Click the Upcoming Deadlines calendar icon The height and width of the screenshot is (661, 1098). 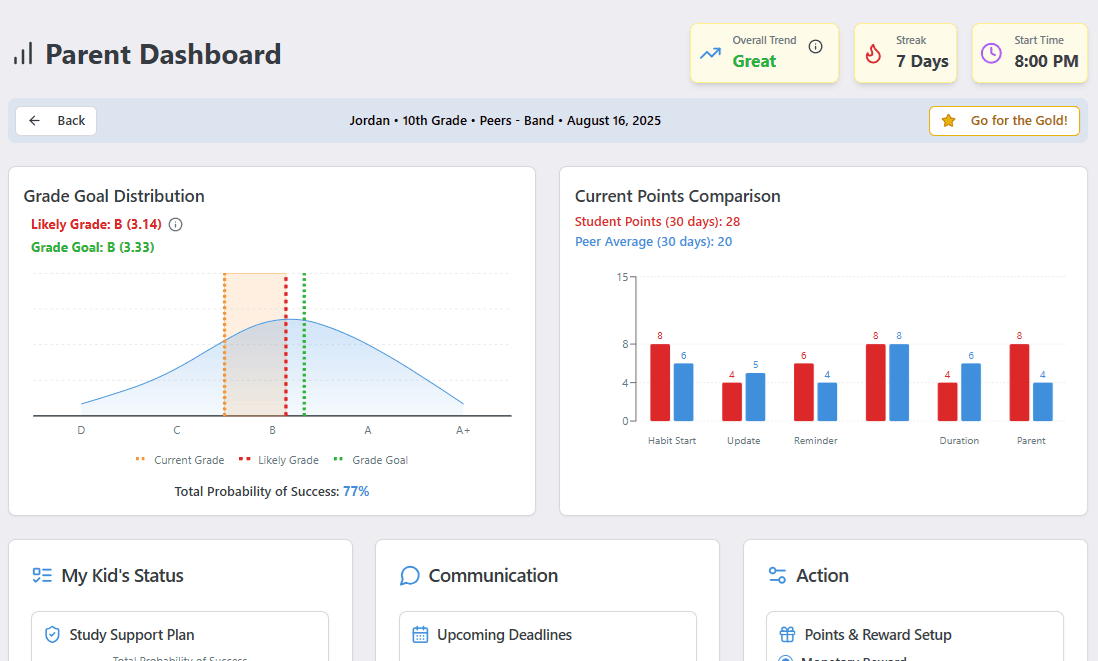420,635
